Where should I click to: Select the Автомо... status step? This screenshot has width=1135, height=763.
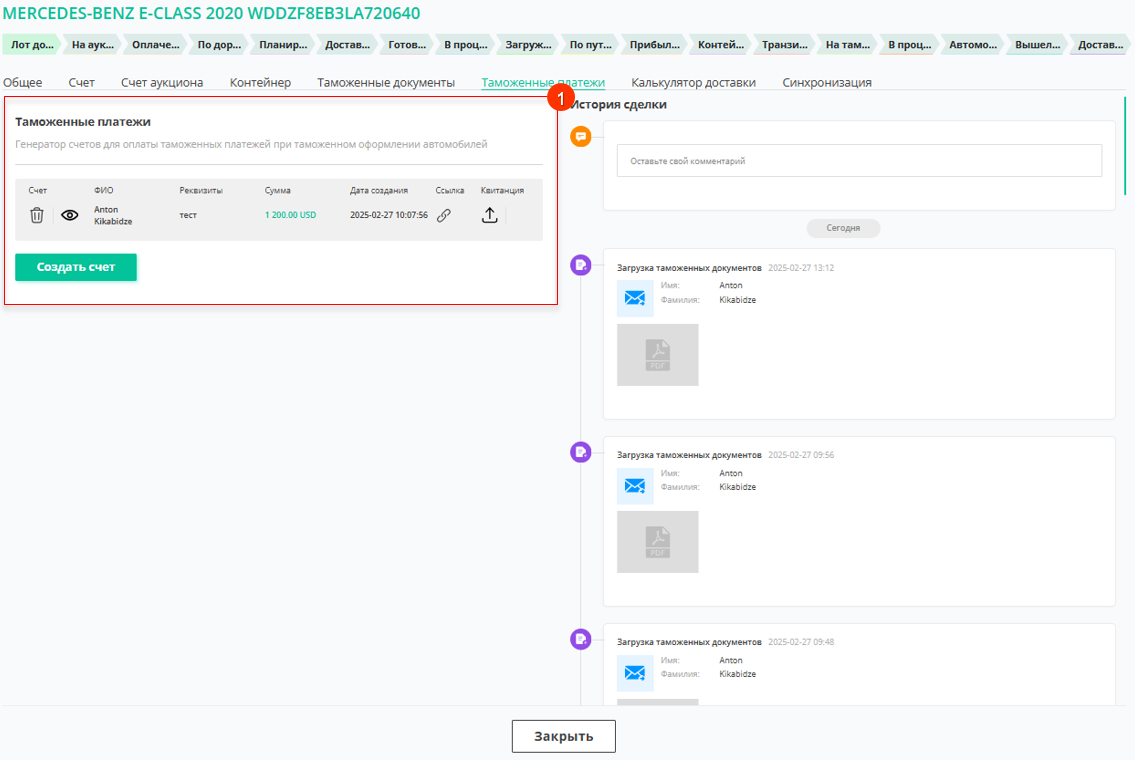973,45
